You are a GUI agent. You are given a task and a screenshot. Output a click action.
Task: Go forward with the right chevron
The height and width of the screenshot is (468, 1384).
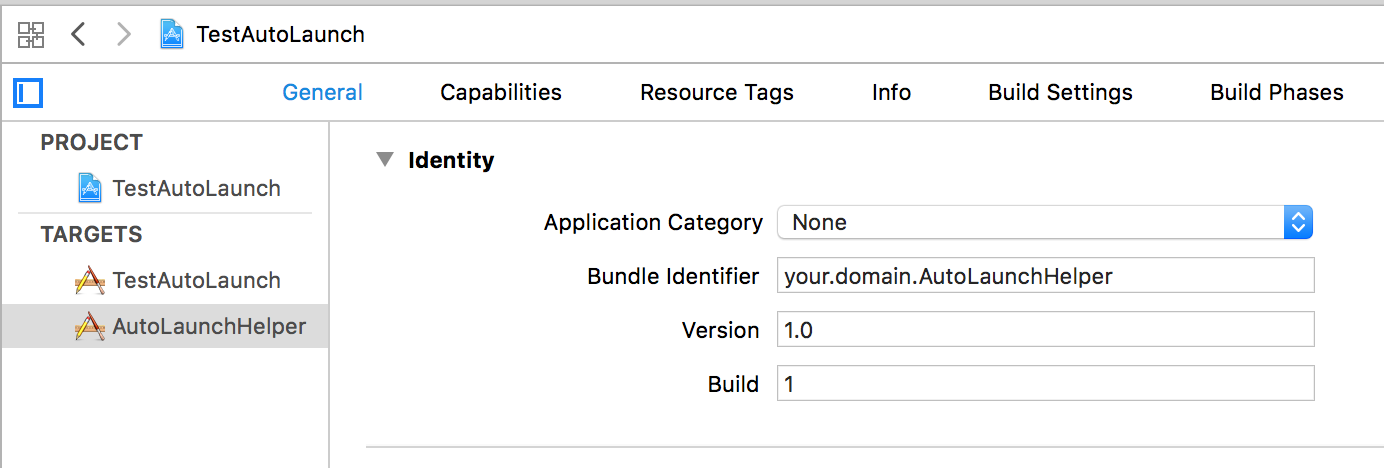124,35
